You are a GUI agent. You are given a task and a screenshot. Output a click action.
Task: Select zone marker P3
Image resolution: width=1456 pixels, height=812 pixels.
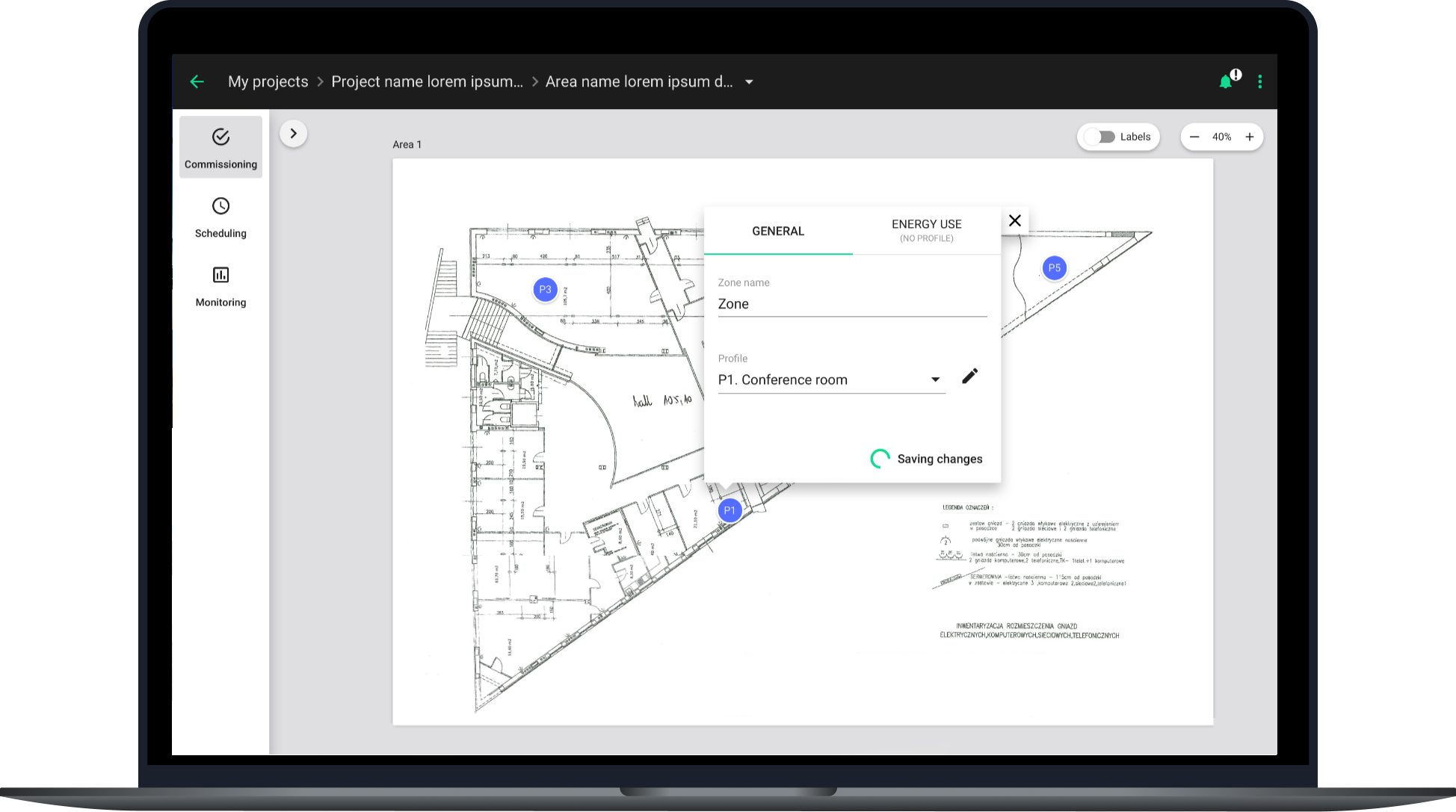pos(546,290)
